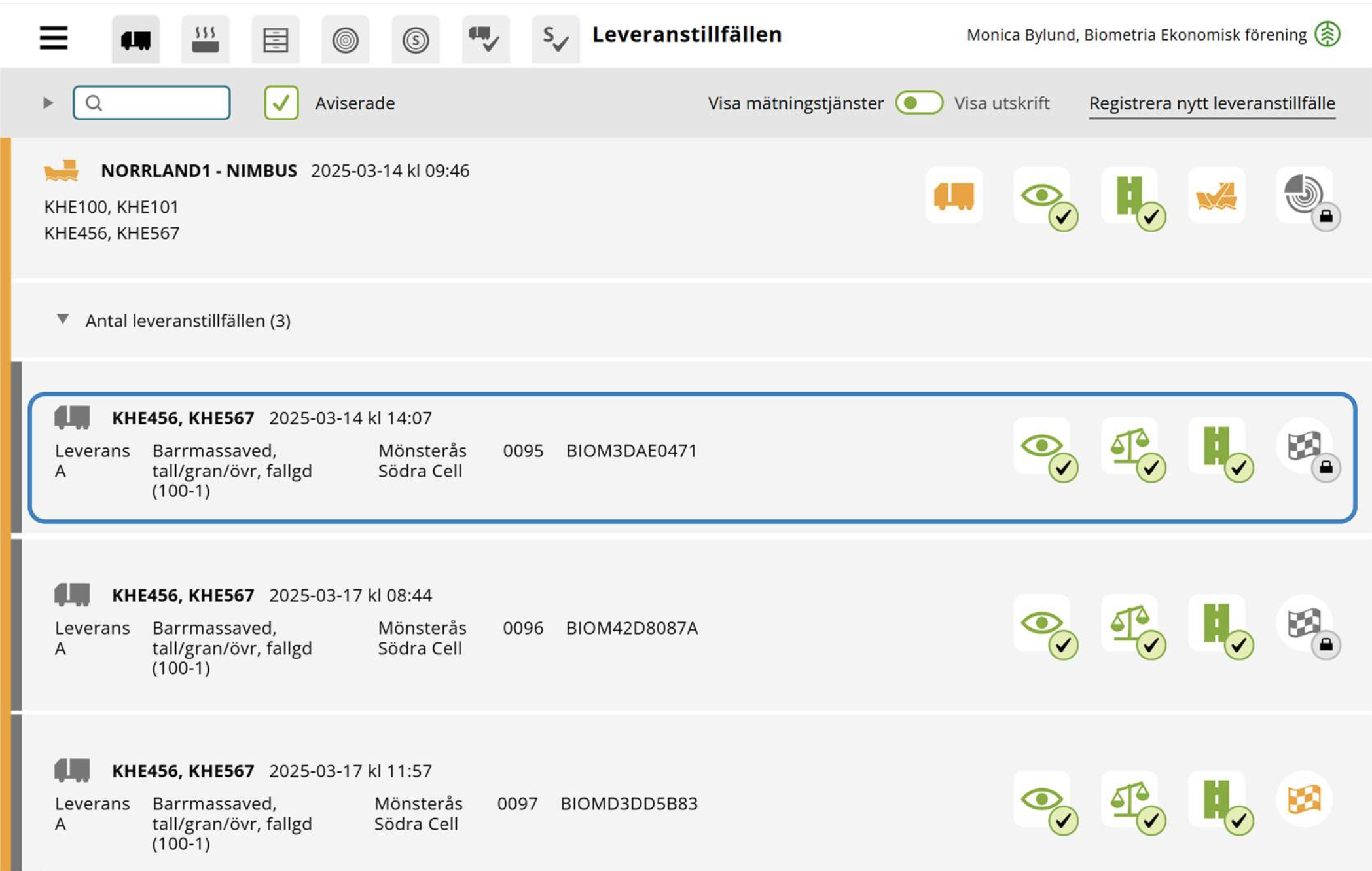Click eye icon for delivery 0096
The height and width of the screenshot is (871, 1372).
[1045, 627]
